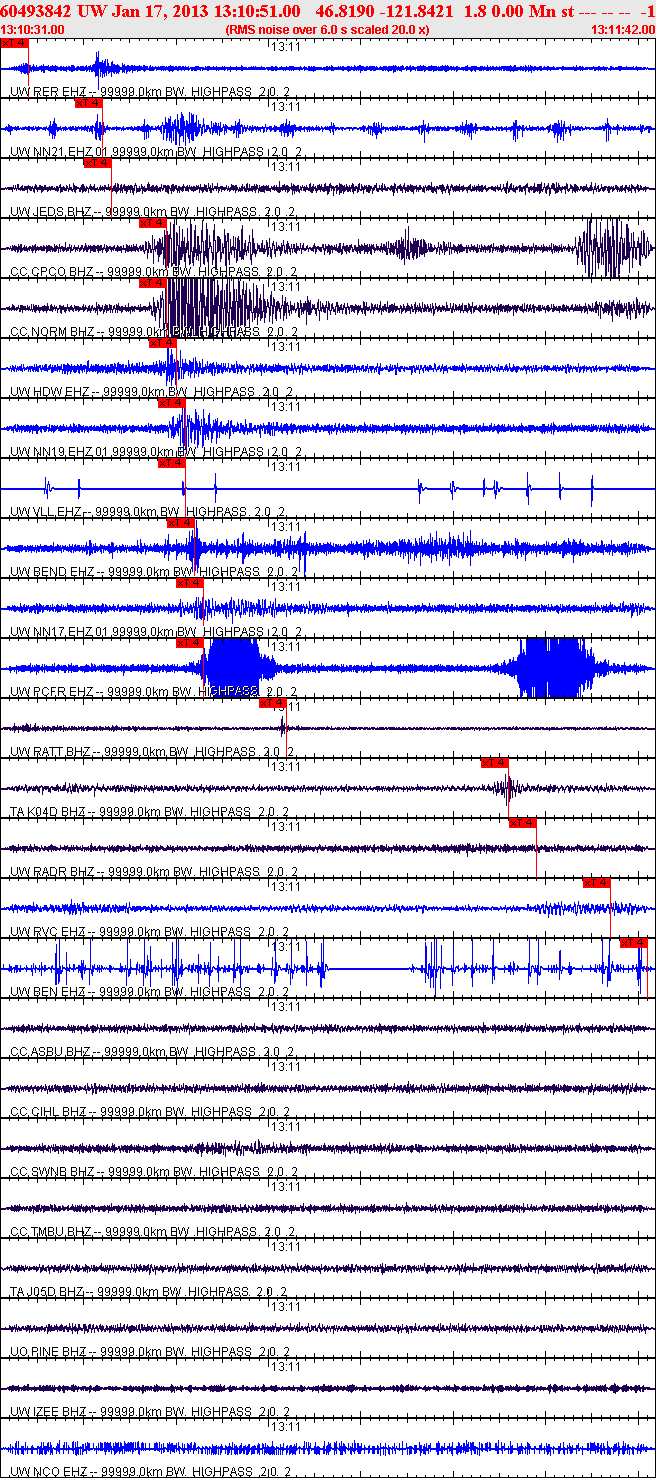Click the red pick flag on the UW PCFR trace
The width and height of the screenshot is (656, 1478).
(189, 643)
